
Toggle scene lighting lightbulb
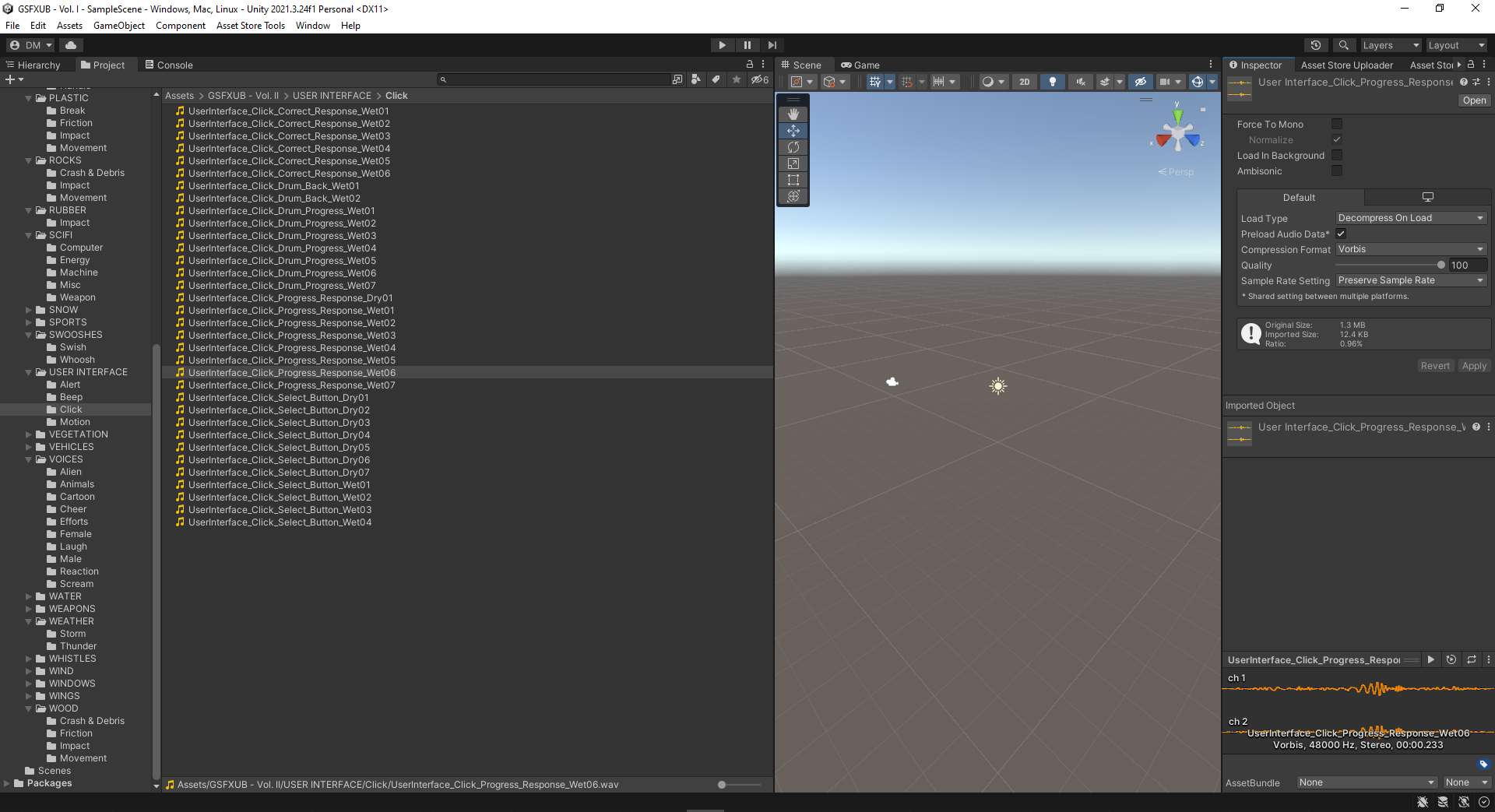[x=1053, y=82]
